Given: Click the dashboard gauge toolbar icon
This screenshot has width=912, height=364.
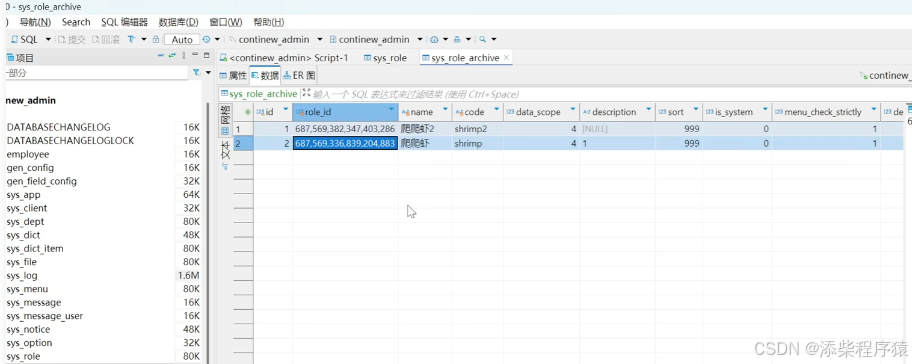Looking at the screenshot, I should 434,40.
